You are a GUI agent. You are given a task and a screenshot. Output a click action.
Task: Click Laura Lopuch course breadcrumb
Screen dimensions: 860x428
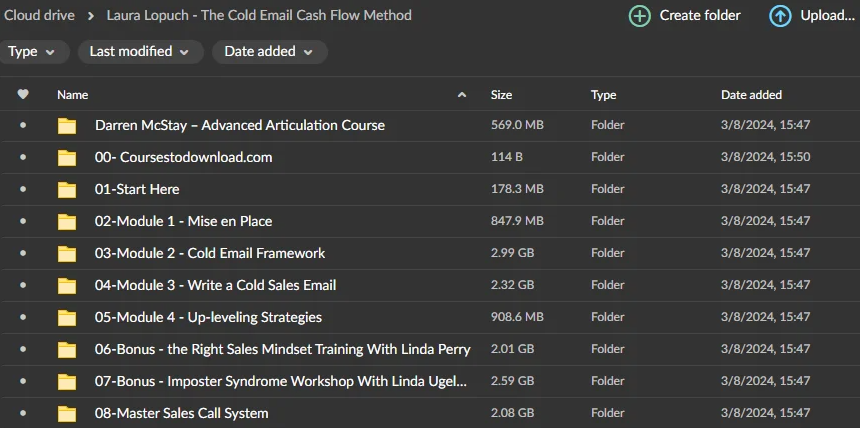click(259, 15)
